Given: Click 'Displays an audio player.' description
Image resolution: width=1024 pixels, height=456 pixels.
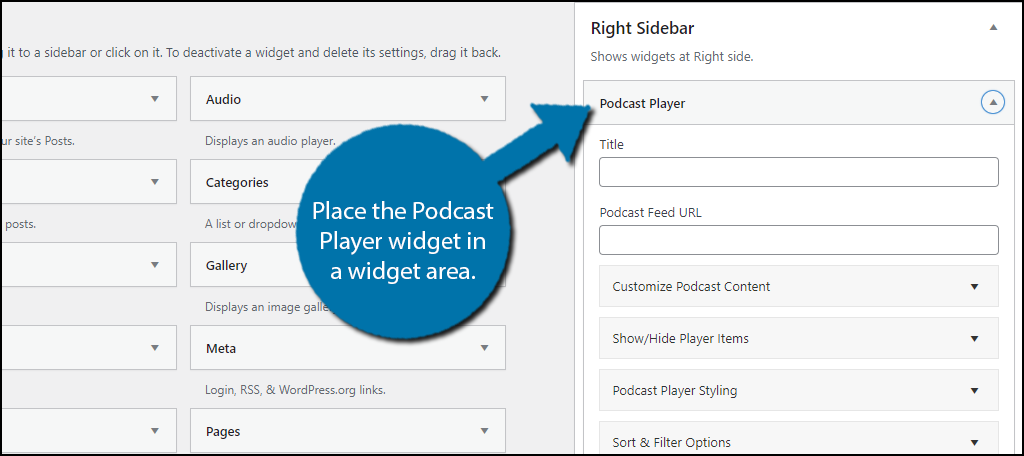Looking at the screenshot, I should click(270, 140).
